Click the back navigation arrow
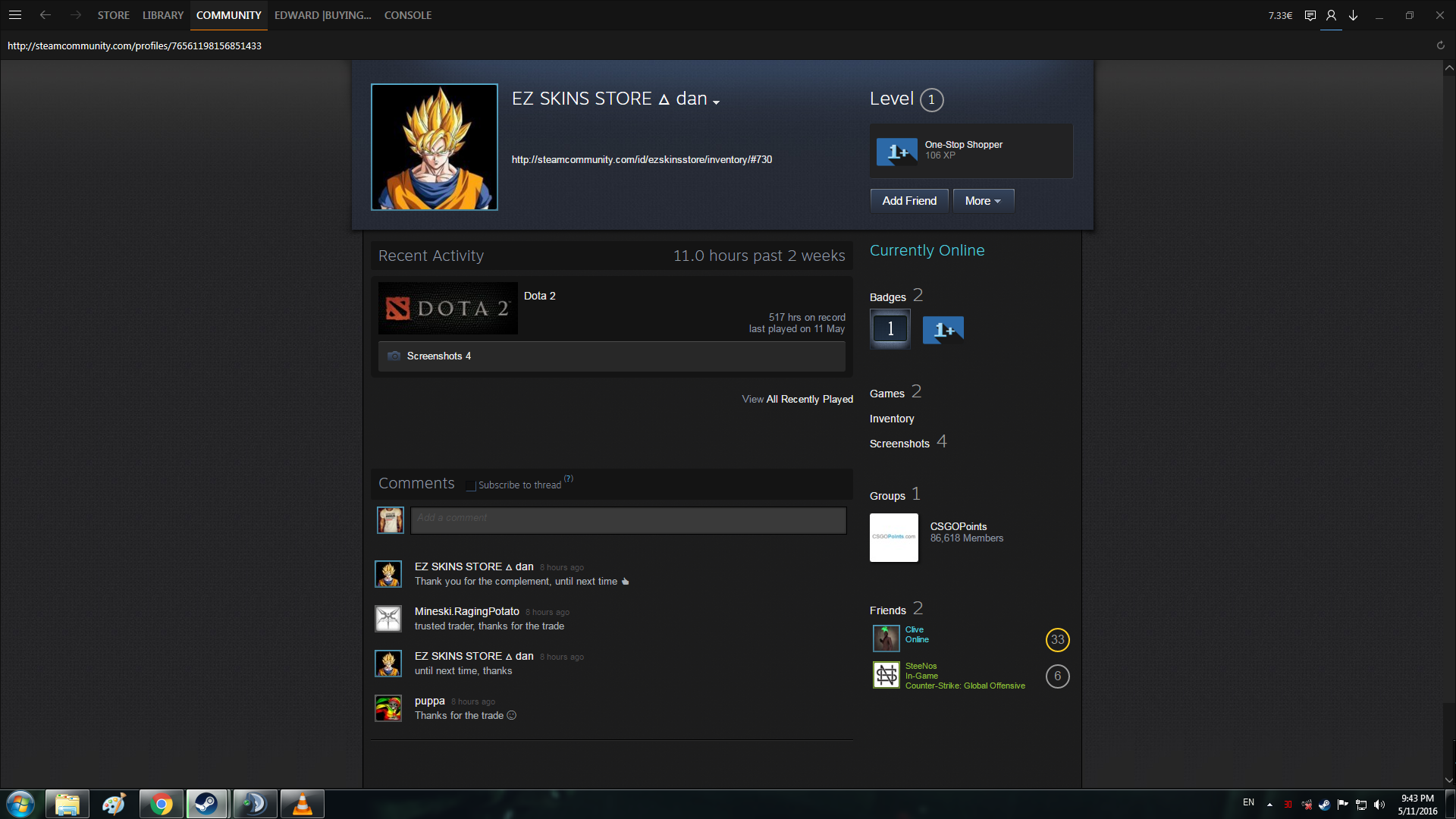 click(x=45, y=15)
